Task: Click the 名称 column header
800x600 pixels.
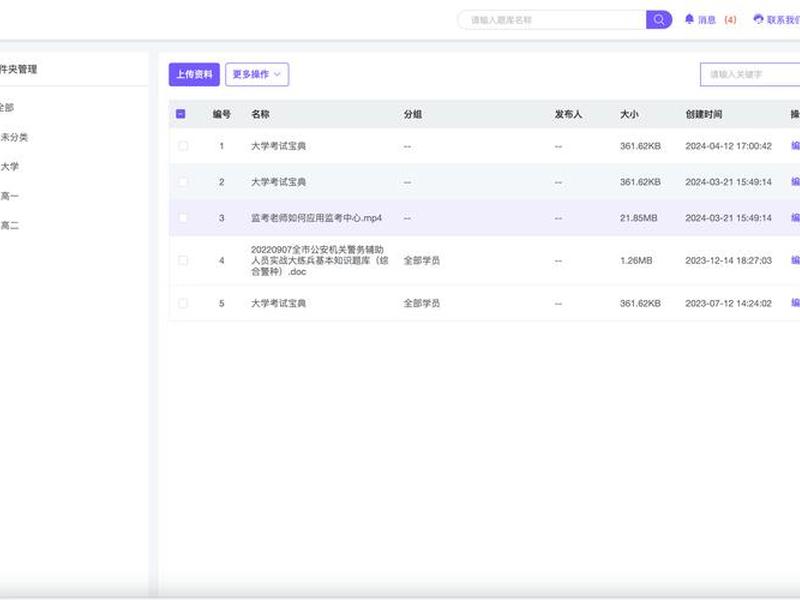Action: 260,114
